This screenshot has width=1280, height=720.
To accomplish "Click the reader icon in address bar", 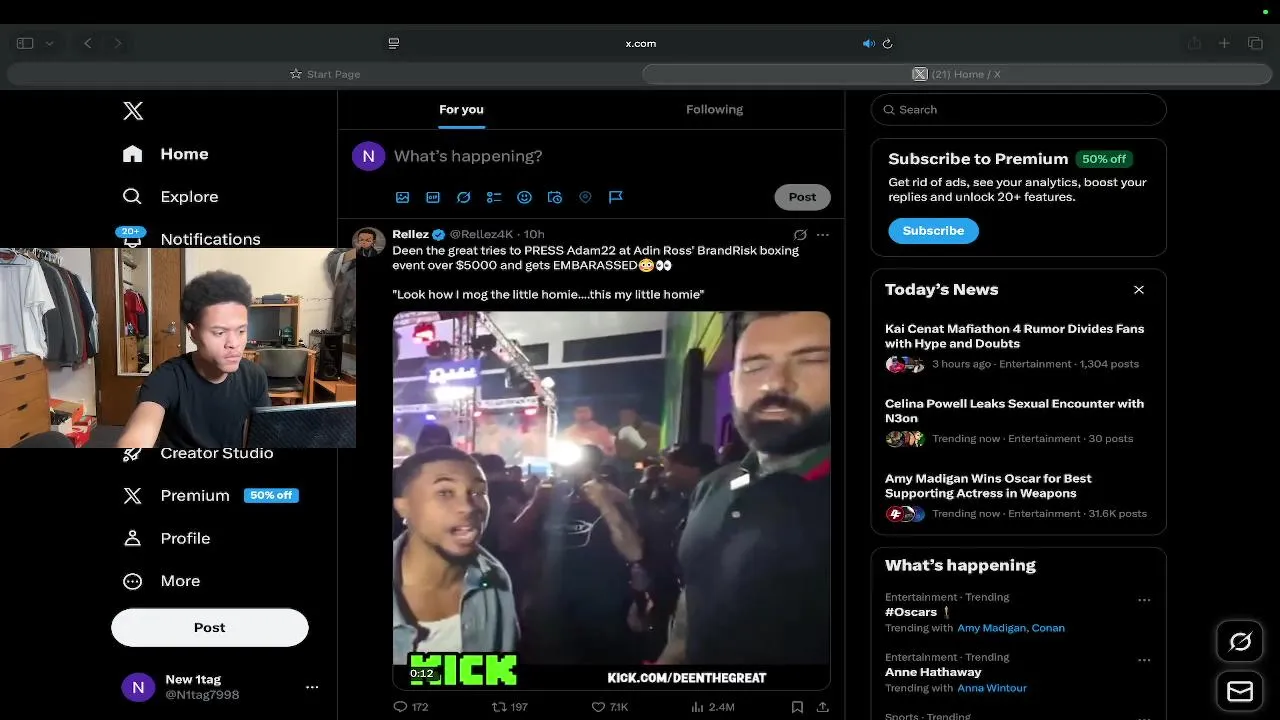I will [394, 43].
